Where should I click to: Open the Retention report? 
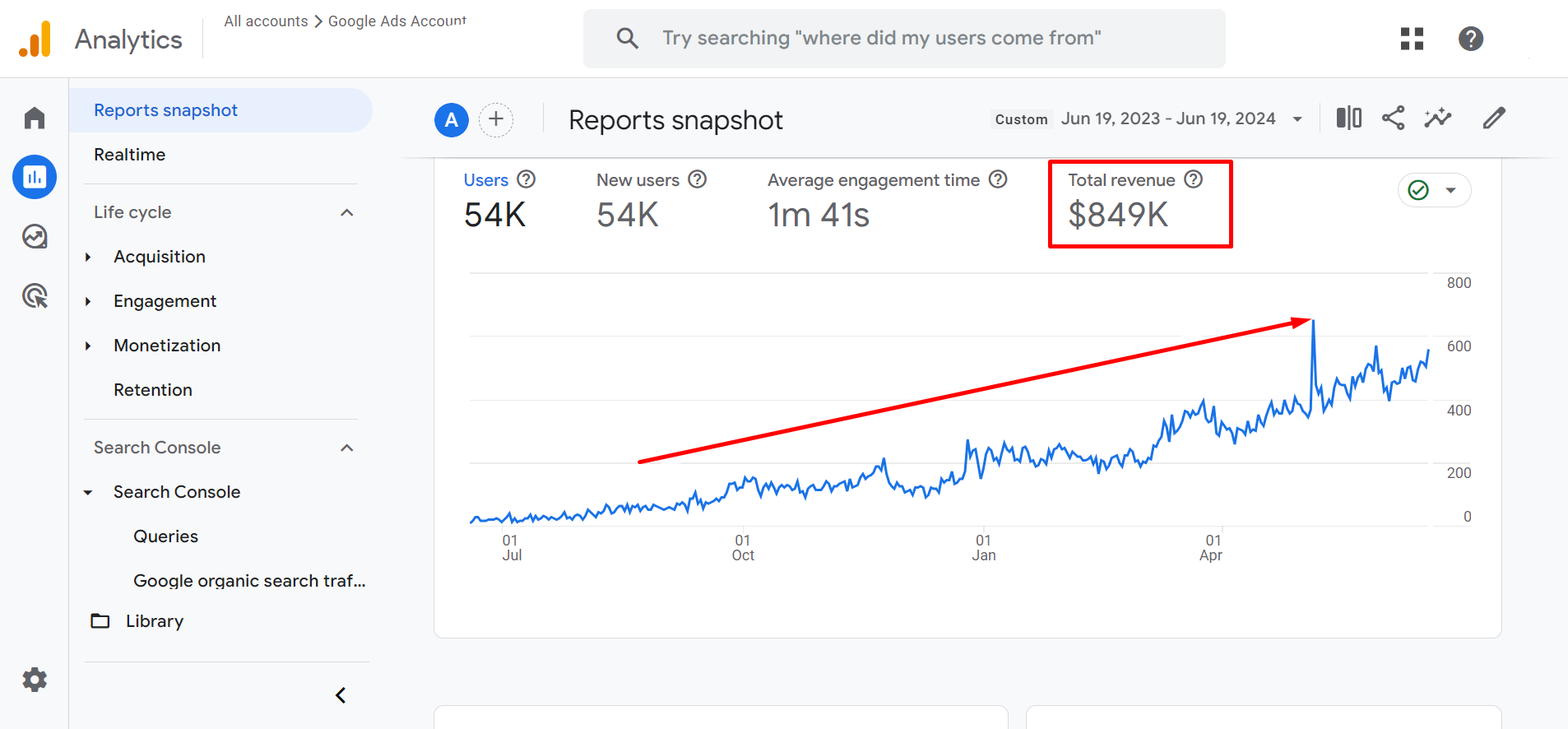coord(153,390)
